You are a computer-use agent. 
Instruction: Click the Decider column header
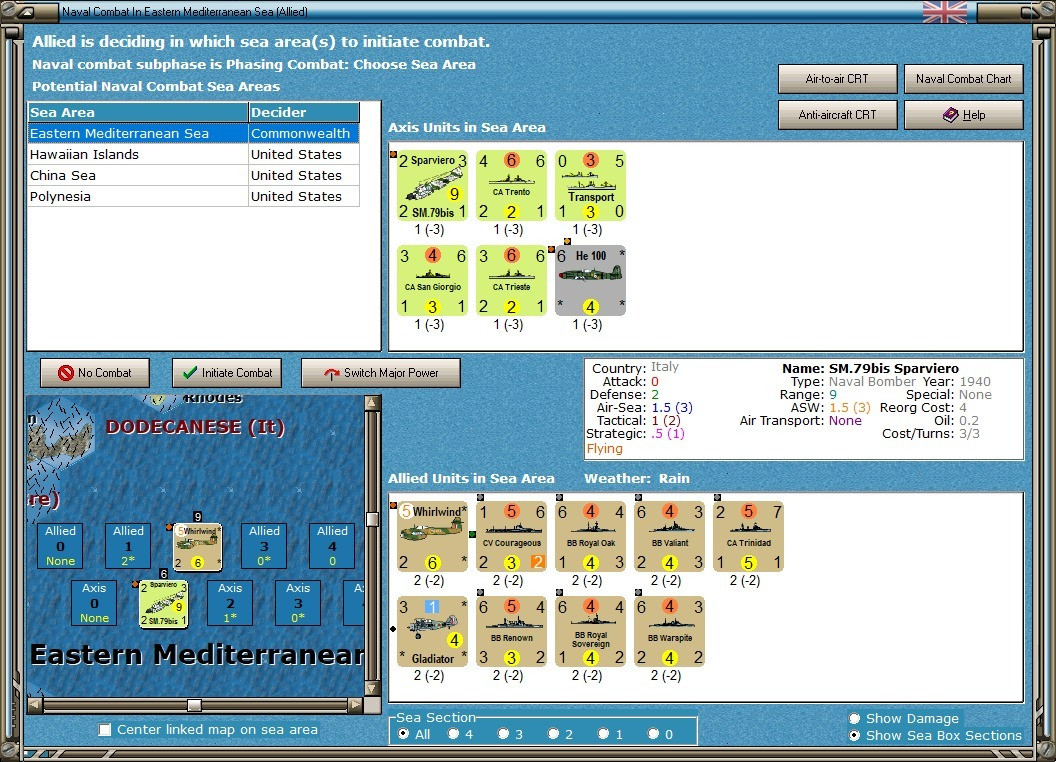tap(304, 113)
